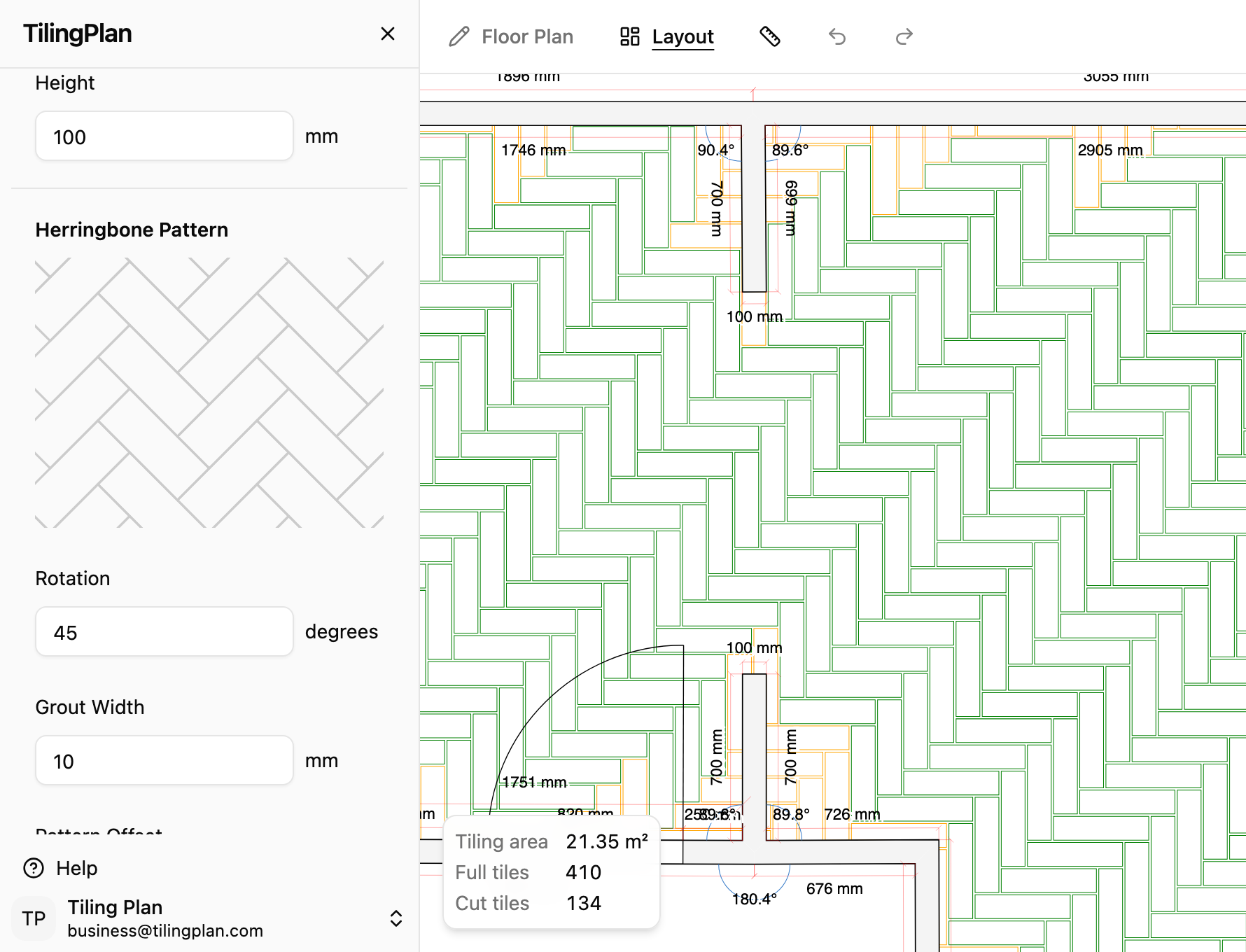The image size is (1246, 952).
Task: Click the pencil icon beside Floor Plan
Action: click(459, 36)
